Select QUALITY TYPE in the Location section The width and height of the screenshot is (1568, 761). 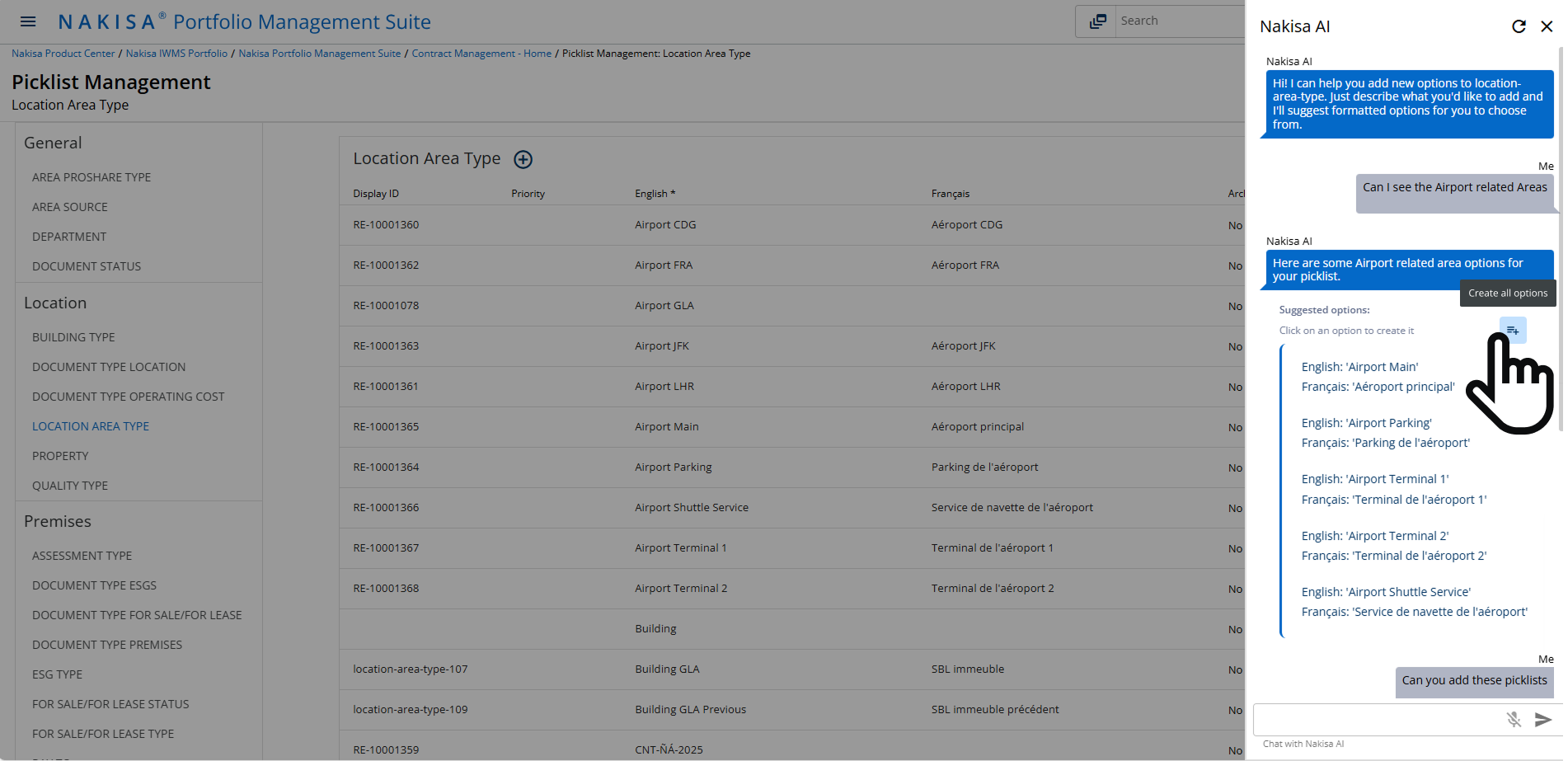pos(70,486)
